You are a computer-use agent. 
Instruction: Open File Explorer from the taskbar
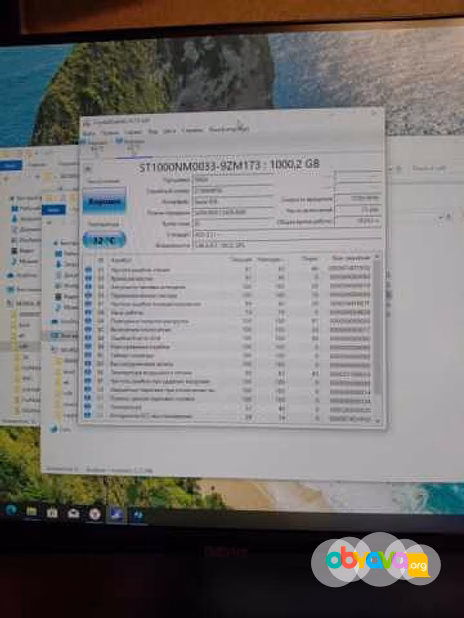31,512
